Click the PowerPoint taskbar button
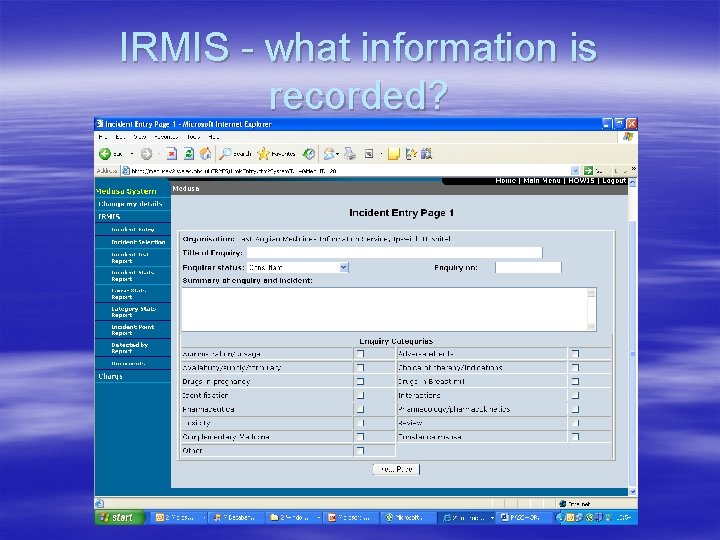The image size is (720, 540). pyautogui.click(x=351, y=518)
